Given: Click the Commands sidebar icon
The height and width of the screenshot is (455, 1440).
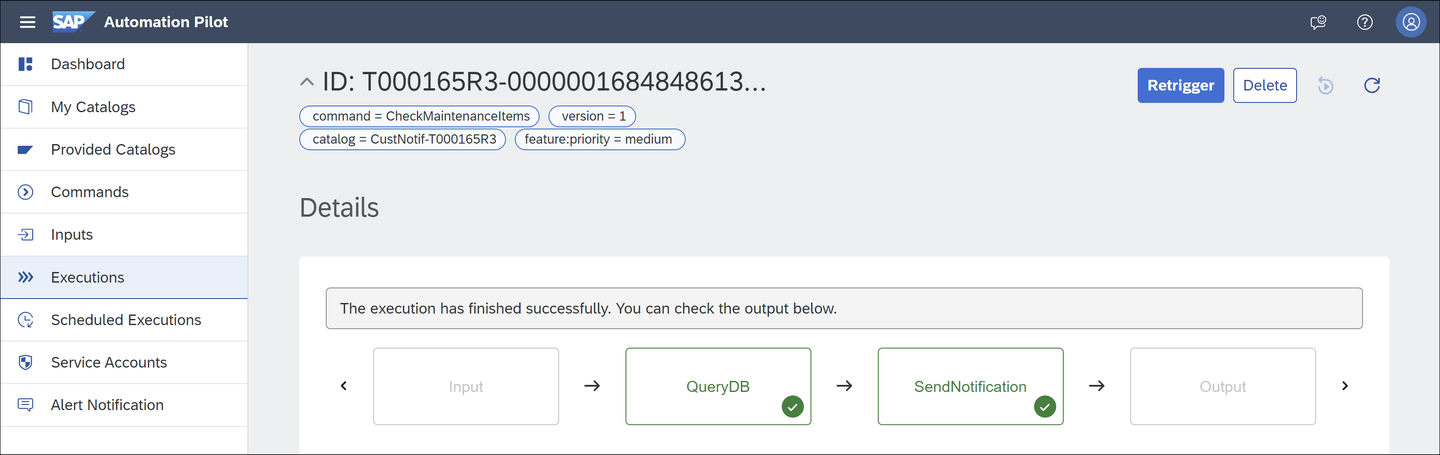Looking at the screenshot, I should (26, 192).
